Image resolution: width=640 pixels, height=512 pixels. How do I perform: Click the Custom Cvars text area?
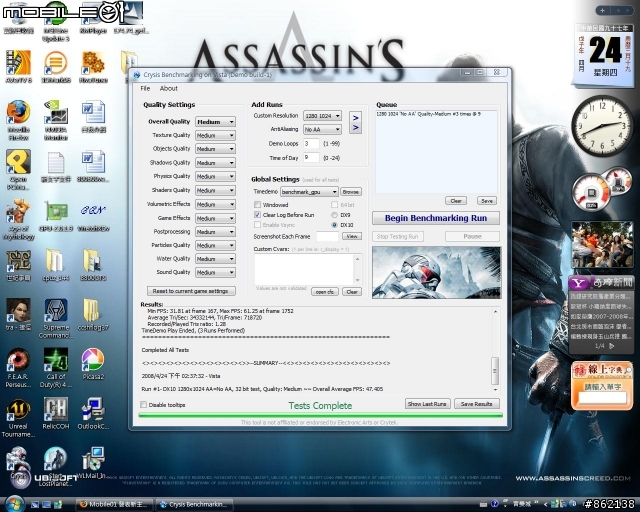tap(304, 269)
